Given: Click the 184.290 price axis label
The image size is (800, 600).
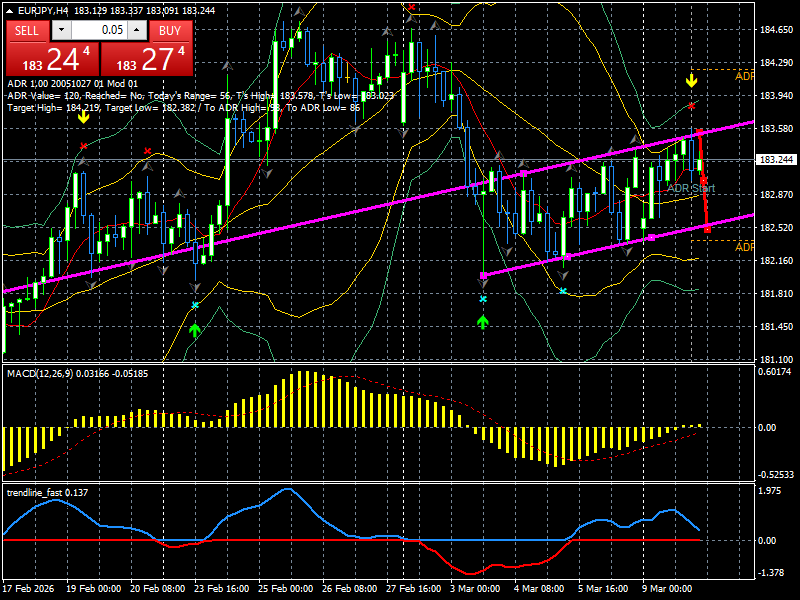Looking at the screenshot, I should pos(777,63).
